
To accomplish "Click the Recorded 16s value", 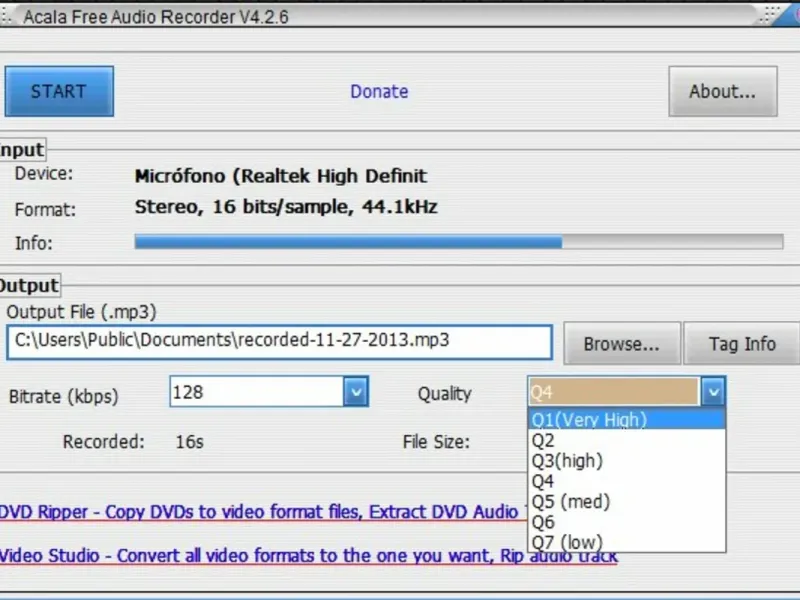I will tap(189, 442).
